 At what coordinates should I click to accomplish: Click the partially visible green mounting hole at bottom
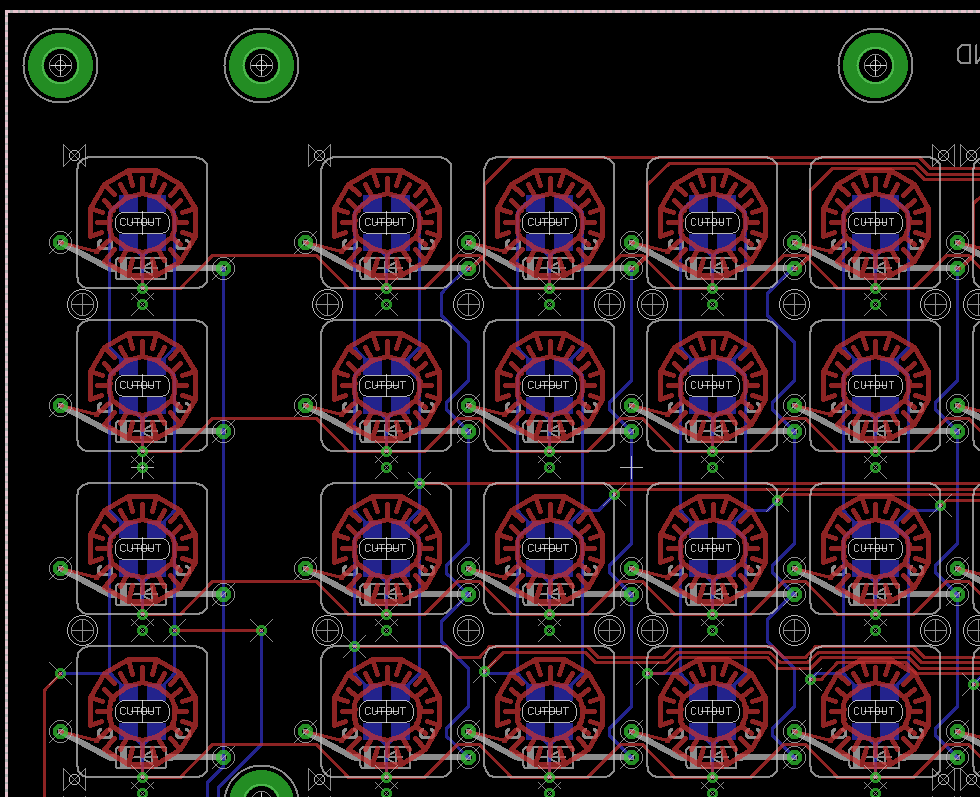pyautogui.click(x=262, y=784)
